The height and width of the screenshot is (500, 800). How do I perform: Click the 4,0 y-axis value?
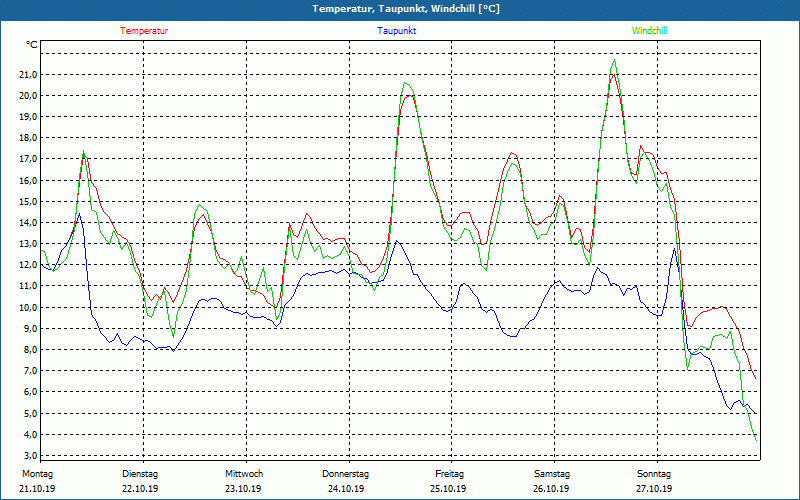31,434
